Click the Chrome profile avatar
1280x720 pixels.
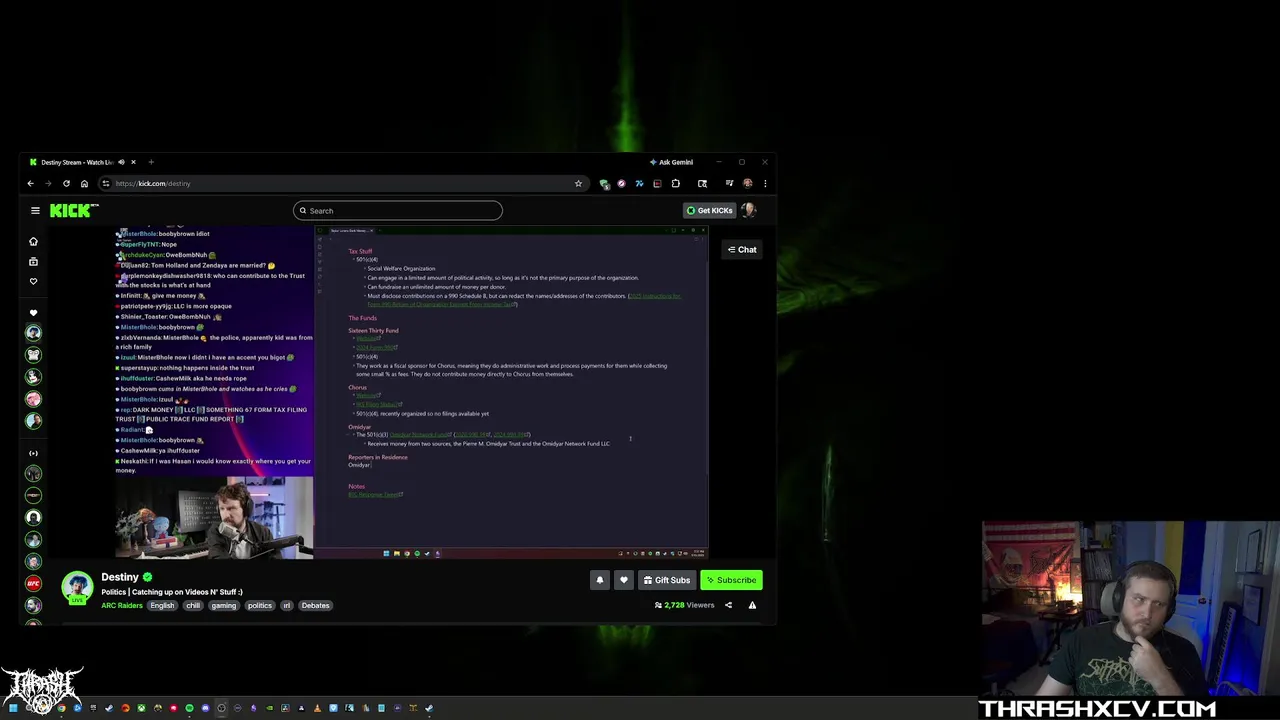click(747, 183)
